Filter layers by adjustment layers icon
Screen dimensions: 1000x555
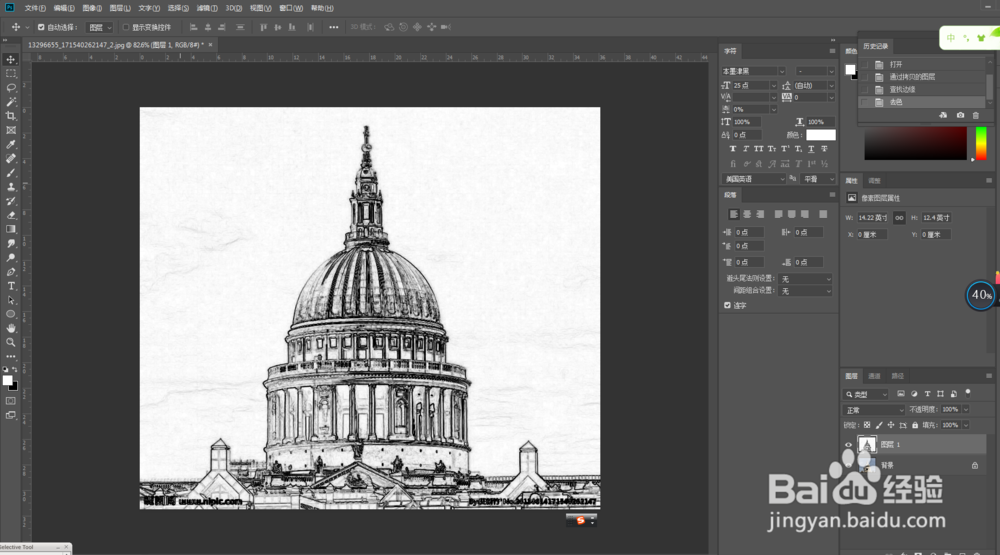pos(914,394)
